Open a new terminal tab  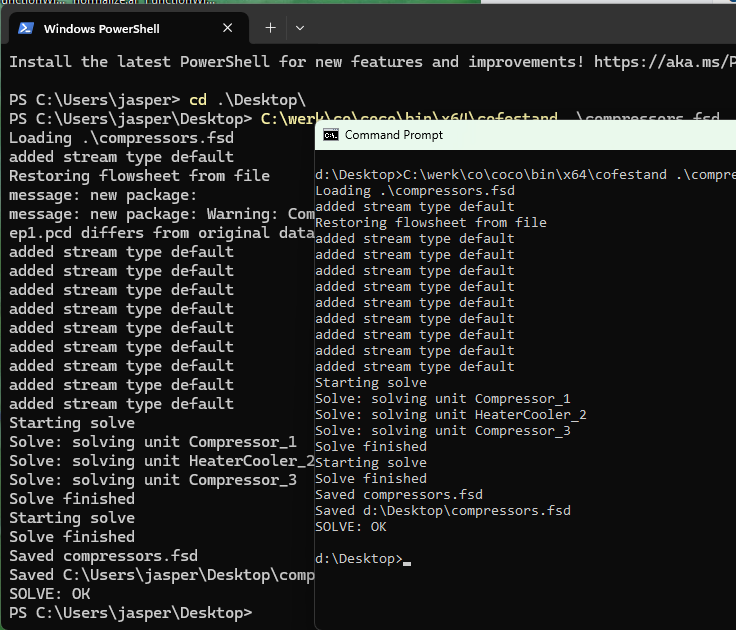point(270,28)
